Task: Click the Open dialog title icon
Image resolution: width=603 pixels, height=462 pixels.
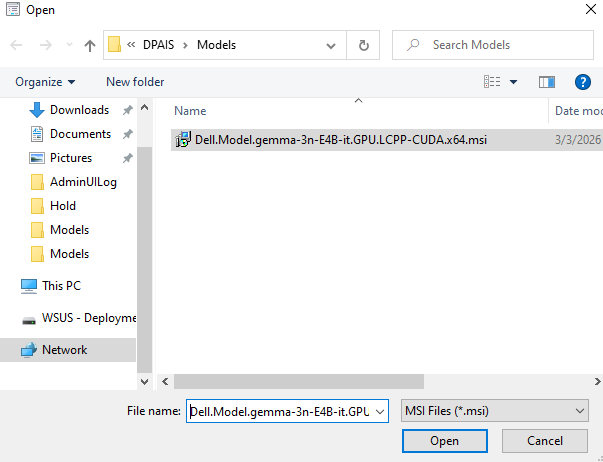Action: (x=13, y=9)
